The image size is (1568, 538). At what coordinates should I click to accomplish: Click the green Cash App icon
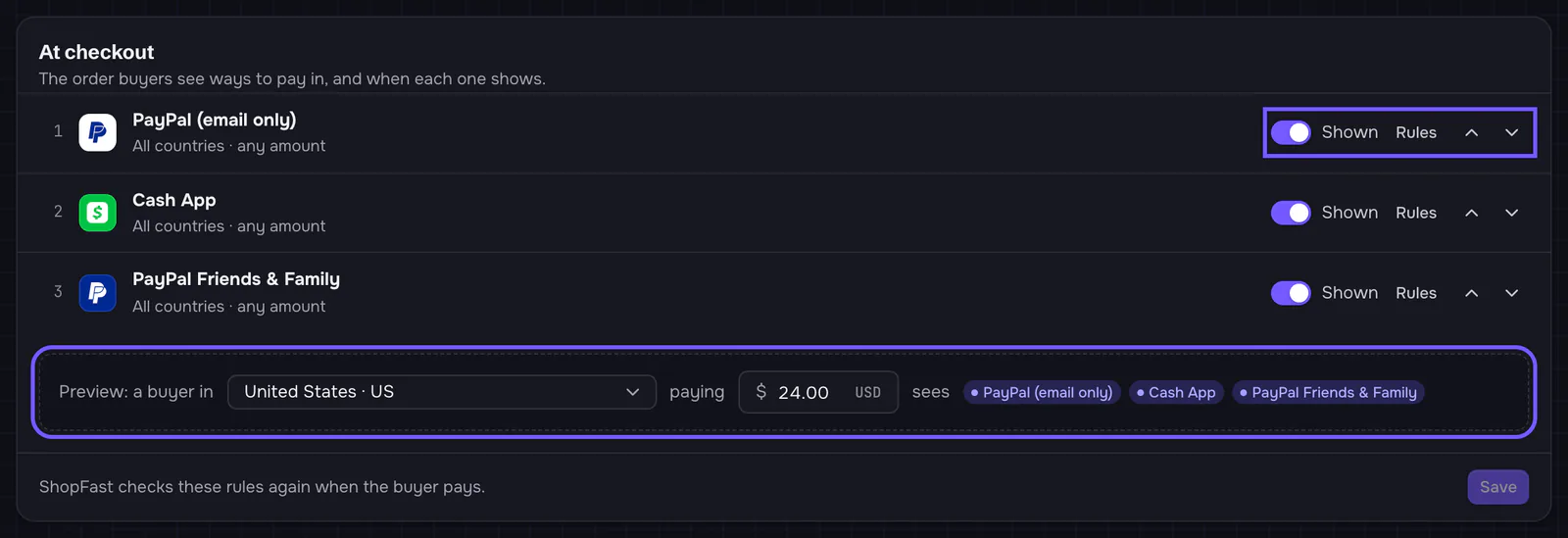pos(97,213)
